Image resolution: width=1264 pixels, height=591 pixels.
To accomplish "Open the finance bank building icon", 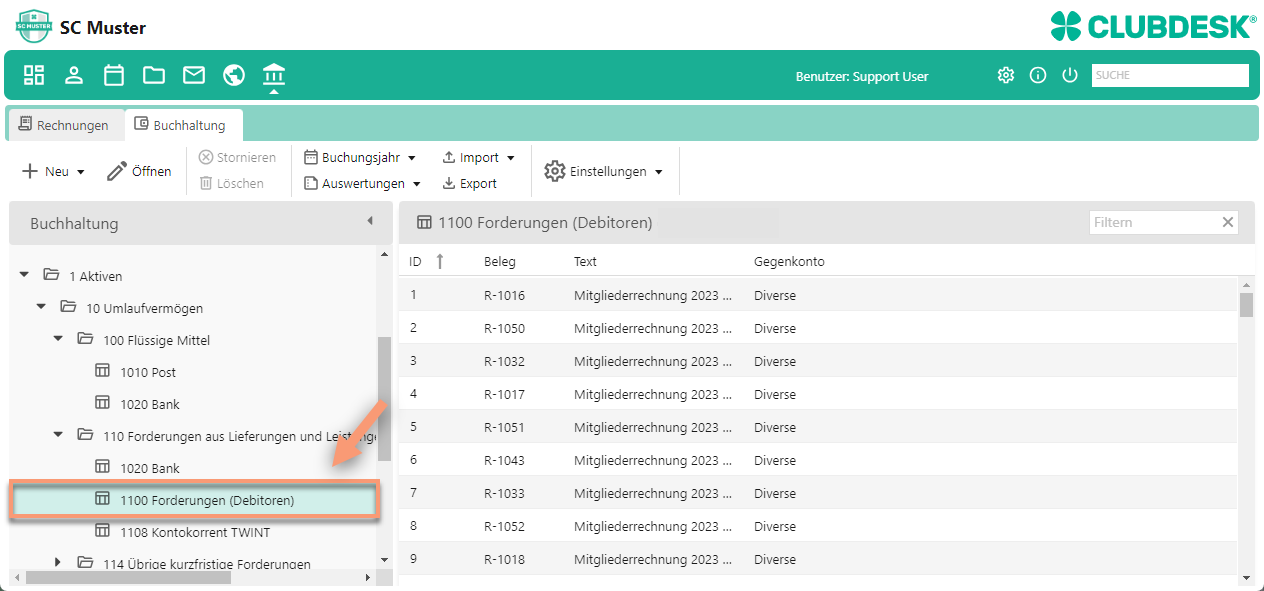I will 274,74.
